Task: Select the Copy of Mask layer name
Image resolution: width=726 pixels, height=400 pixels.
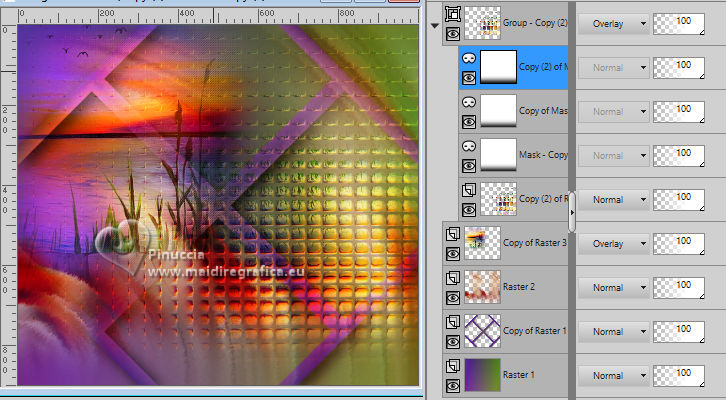Action: (x=544, y=111)
